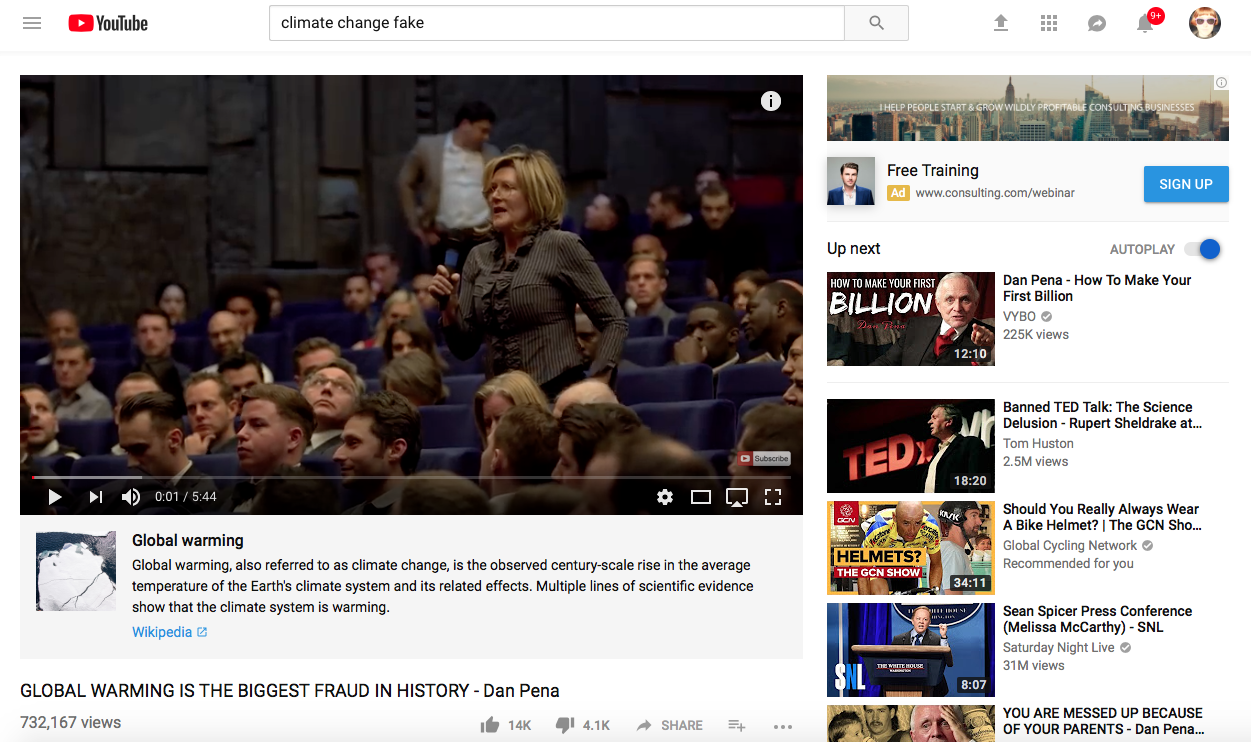The image size is (1251, 742).
Task: Open 'Dan Pena - How To Make Your First Billion' title
Action: [x=1097, y=288]
